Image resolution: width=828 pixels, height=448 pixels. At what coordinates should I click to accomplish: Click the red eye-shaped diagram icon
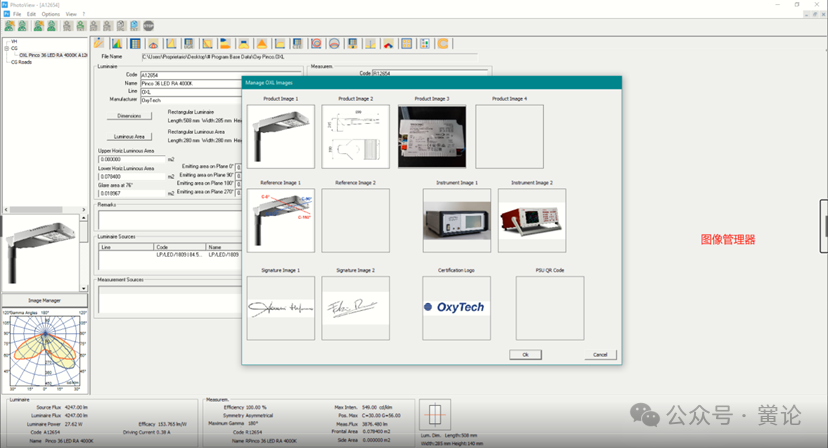pos(153,44)
